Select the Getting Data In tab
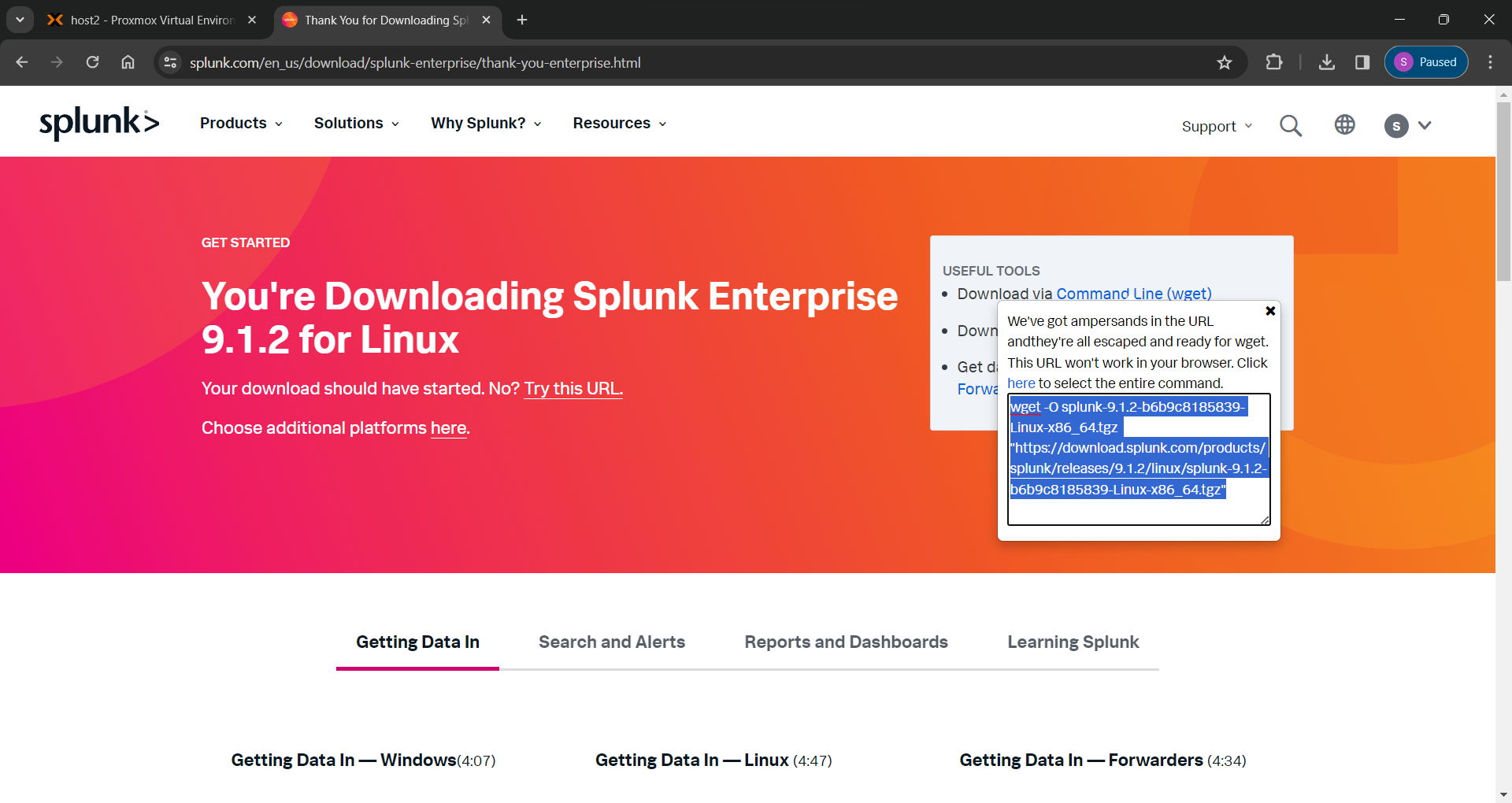Viewport: 1512px width, 803px height. click(x=417, y=642)
